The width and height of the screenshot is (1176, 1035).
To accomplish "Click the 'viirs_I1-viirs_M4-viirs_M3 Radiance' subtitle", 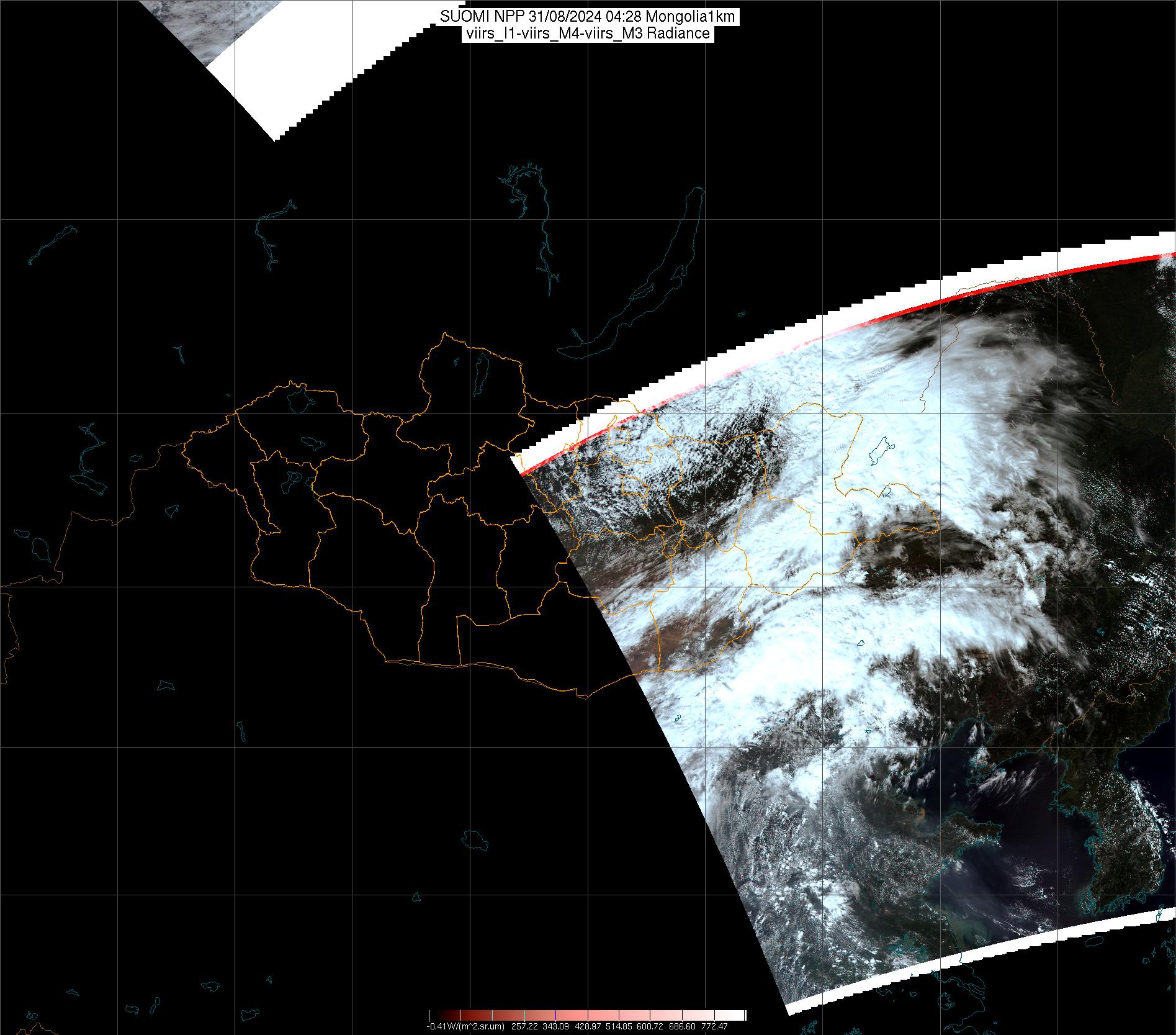I will point(587,34).
